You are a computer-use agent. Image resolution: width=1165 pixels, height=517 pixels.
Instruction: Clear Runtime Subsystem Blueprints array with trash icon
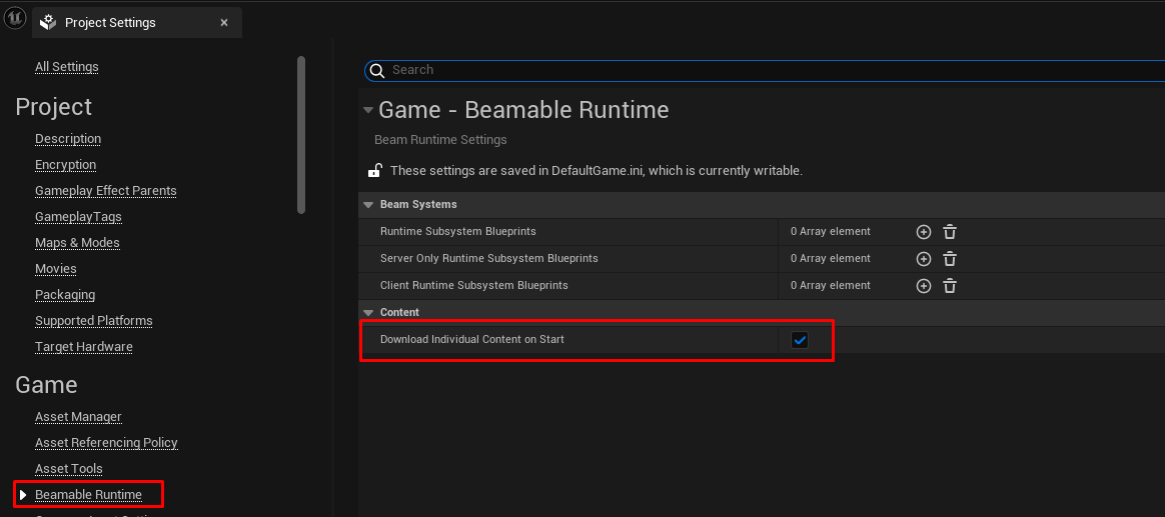pos(950,232)
